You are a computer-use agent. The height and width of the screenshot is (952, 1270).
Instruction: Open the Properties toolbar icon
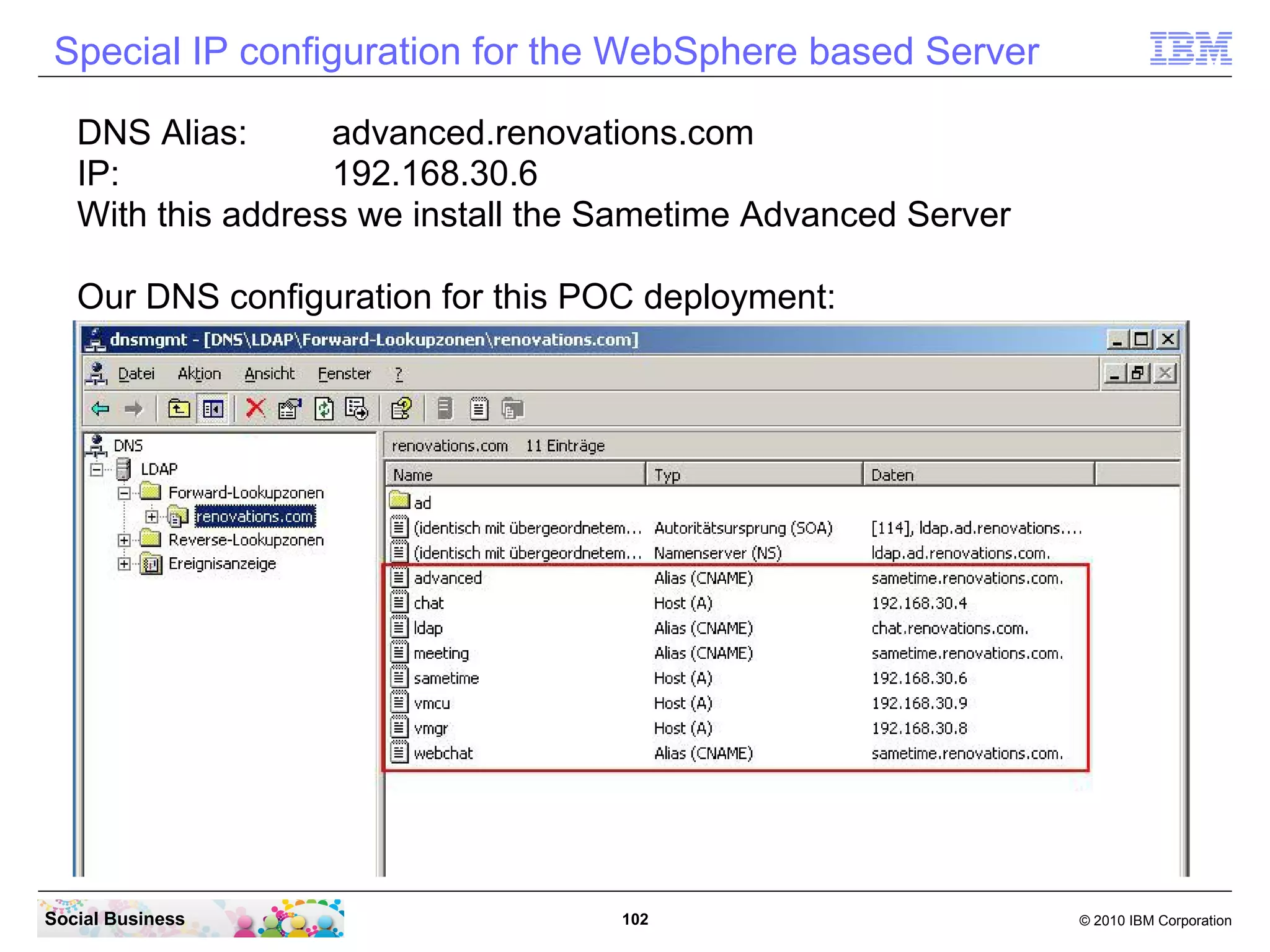289,409
